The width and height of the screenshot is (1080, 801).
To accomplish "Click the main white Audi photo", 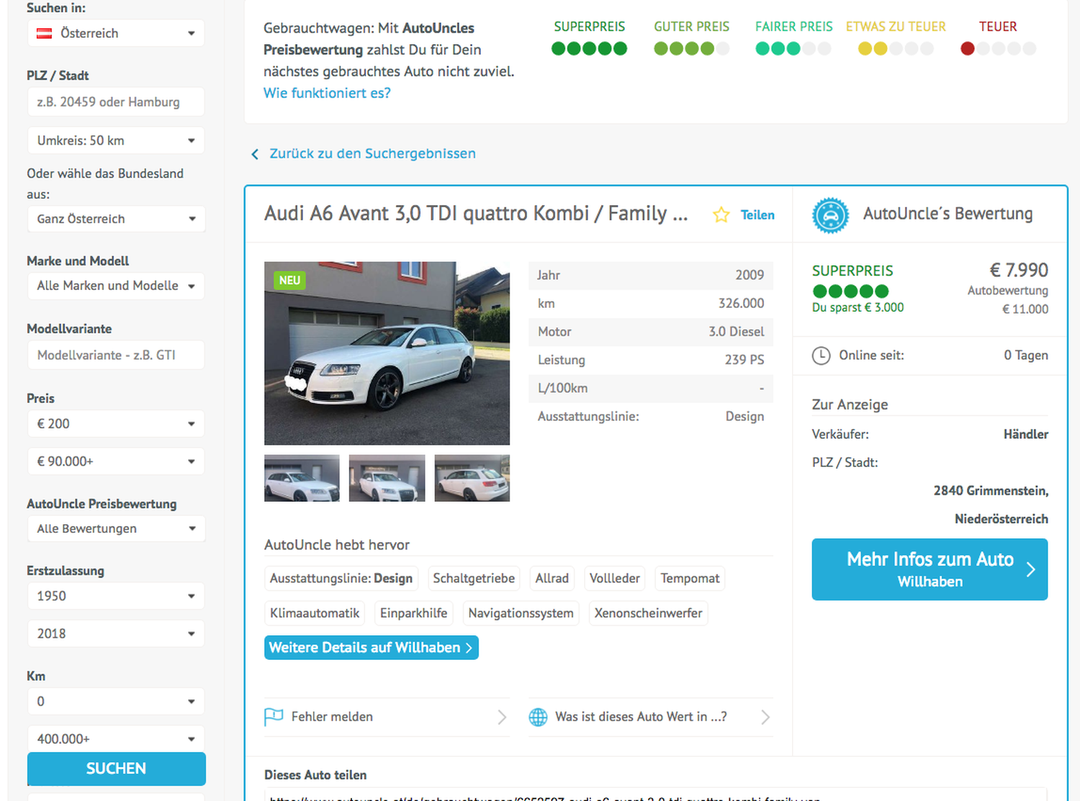I will (x=386, y=353).
